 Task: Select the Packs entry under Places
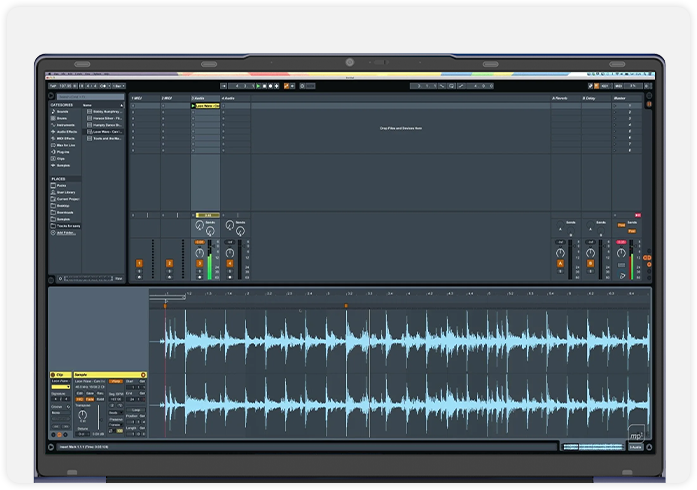(62, 185)
